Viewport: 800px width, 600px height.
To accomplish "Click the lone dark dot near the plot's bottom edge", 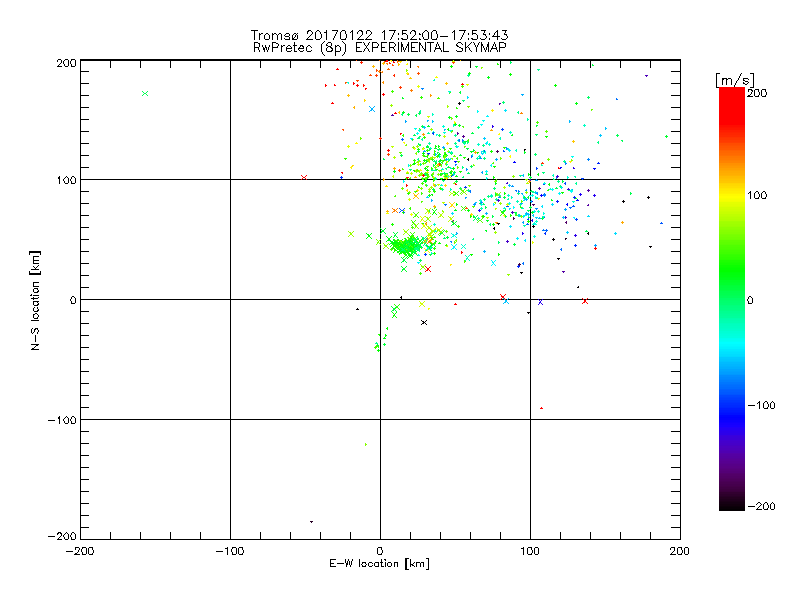I will tap(311, 521).
